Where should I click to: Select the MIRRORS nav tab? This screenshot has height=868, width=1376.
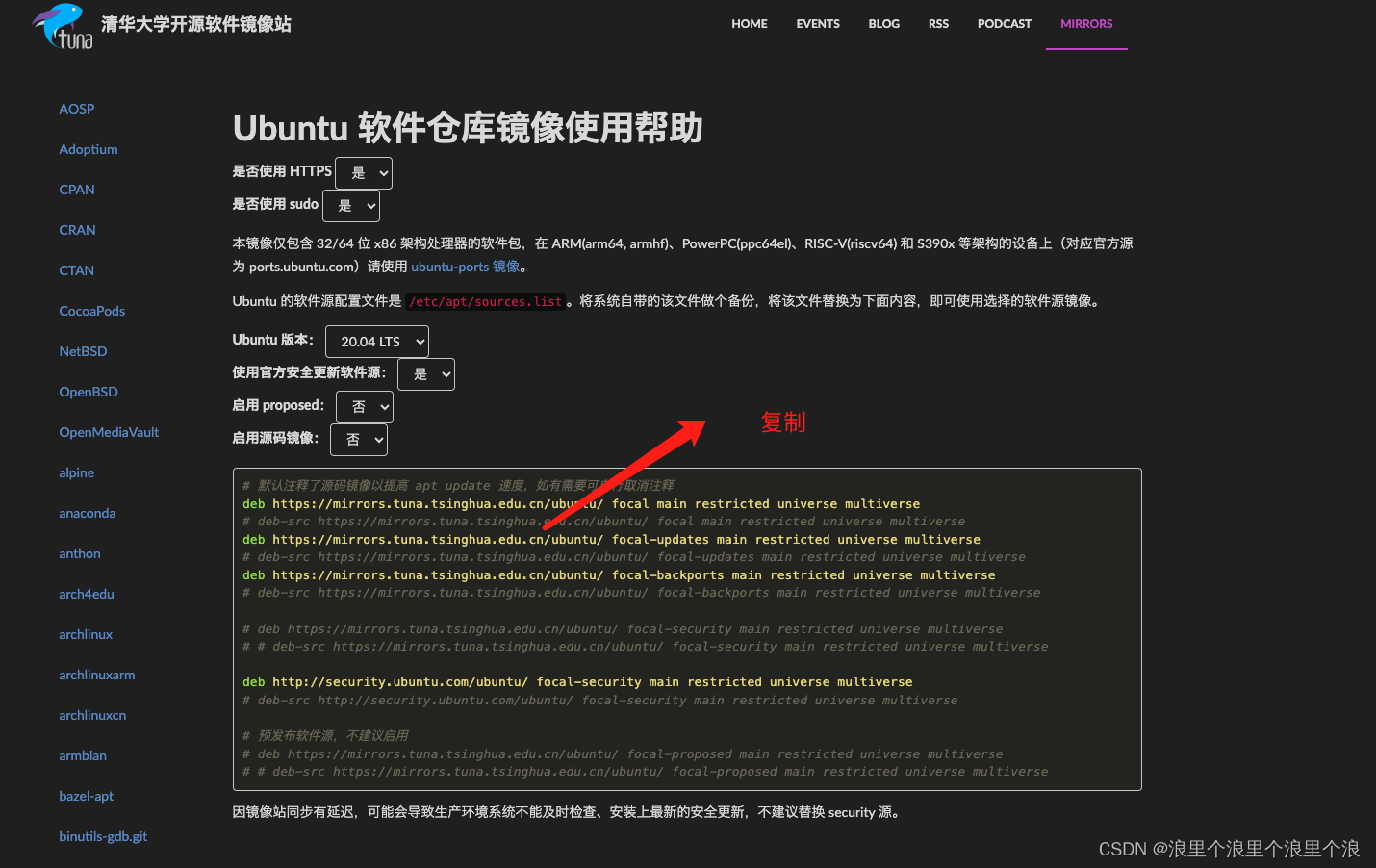(1086, 24)
